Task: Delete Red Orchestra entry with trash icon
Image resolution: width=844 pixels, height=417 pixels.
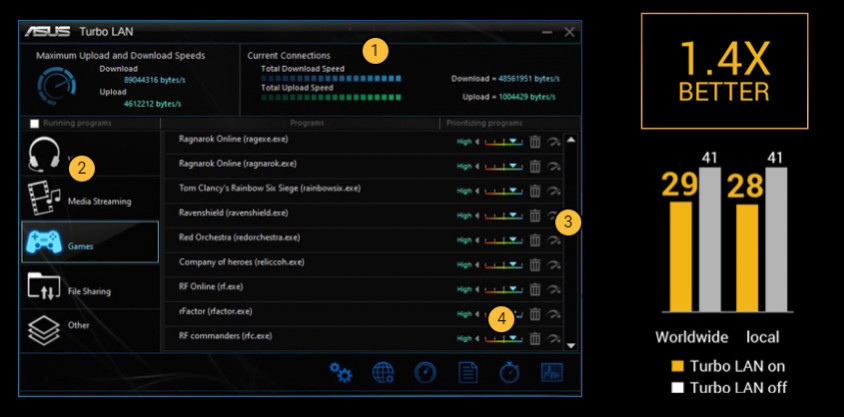Action: click(x=534, y=240)
